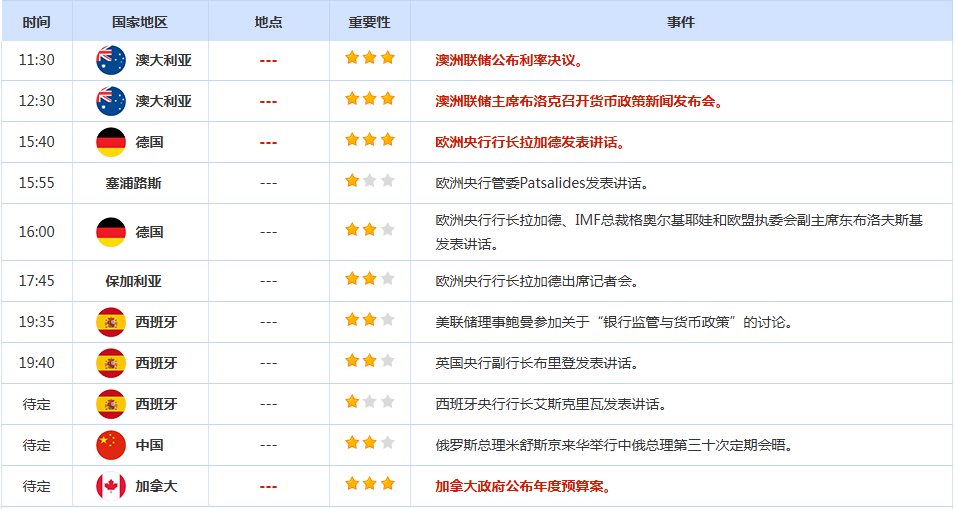Click the Canada flag icon
This screenshot has height=509, width=956.
111,487
